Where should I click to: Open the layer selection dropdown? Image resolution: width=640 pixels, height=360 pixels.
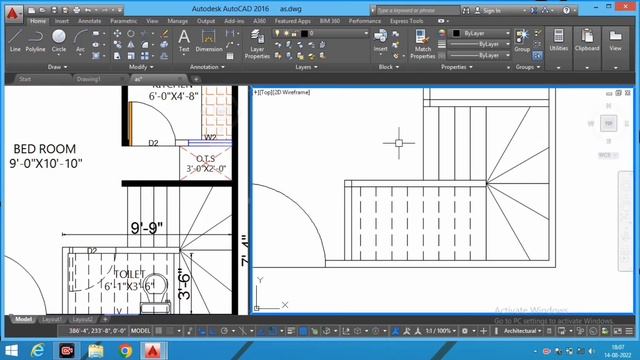(x=320, y=33)
